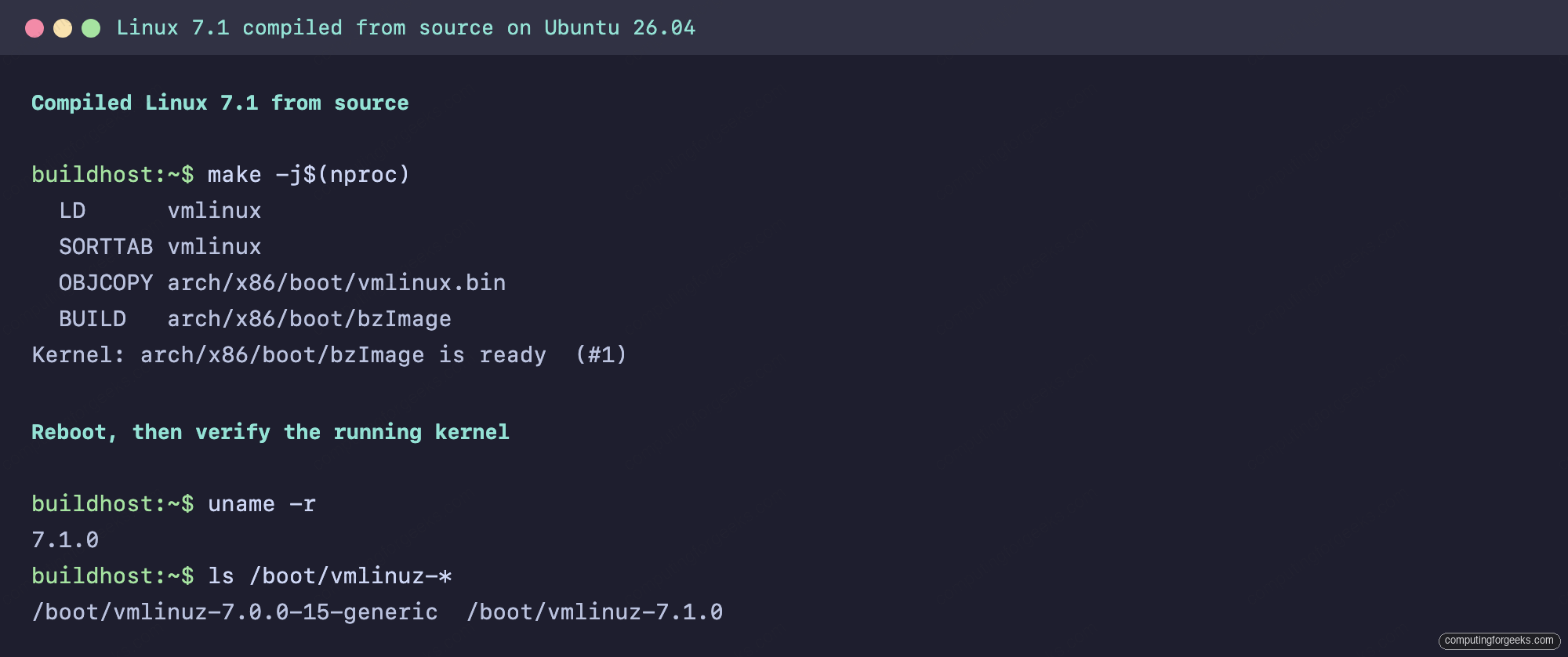This screenshot has width=1568, height=657.
Task: Click the 'SORTTAB vmlinux' output line
Action: [x=160, y=246]
